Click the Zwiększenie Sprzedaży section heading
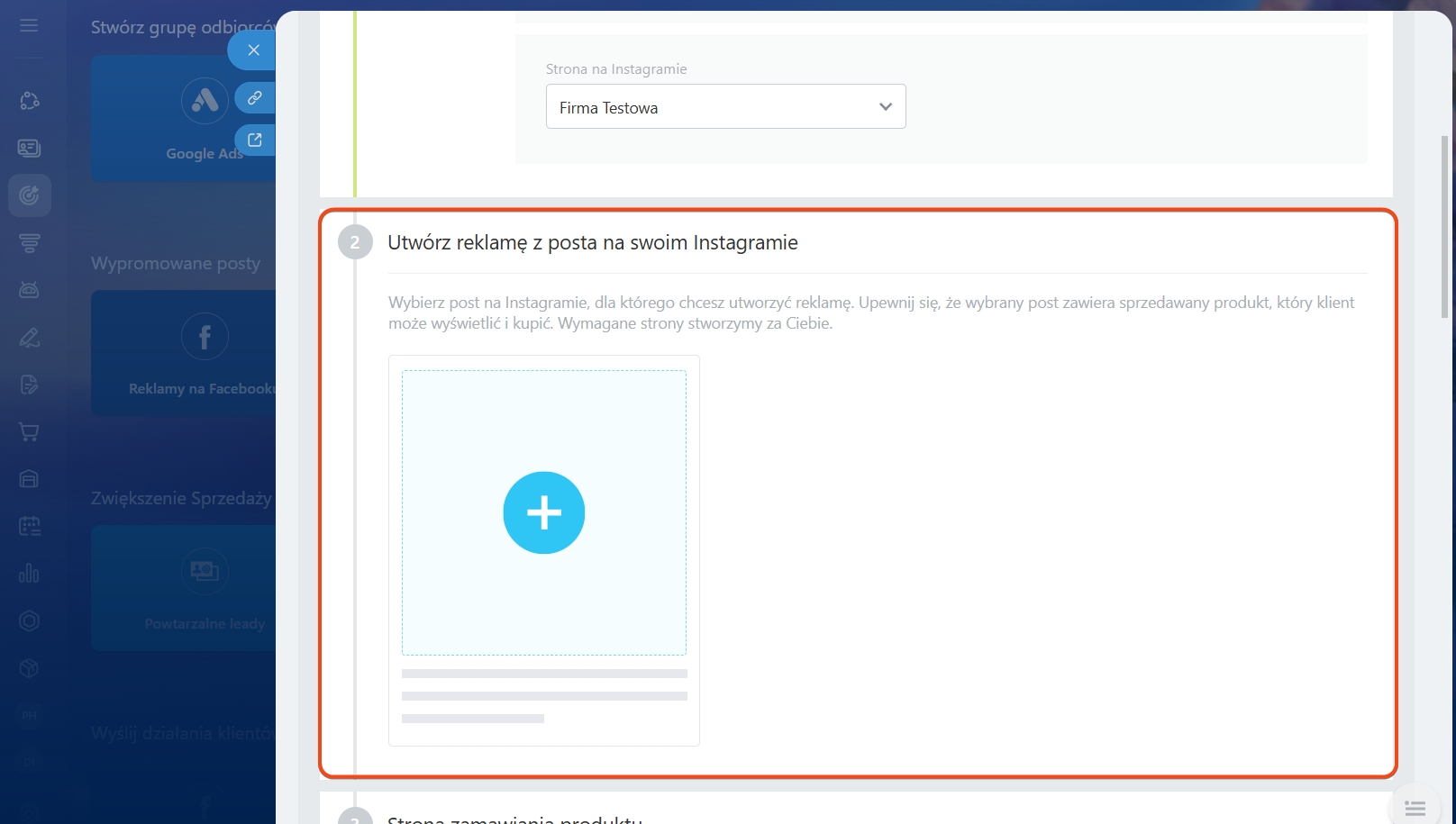1456x824 pixels. coord(181,499)
